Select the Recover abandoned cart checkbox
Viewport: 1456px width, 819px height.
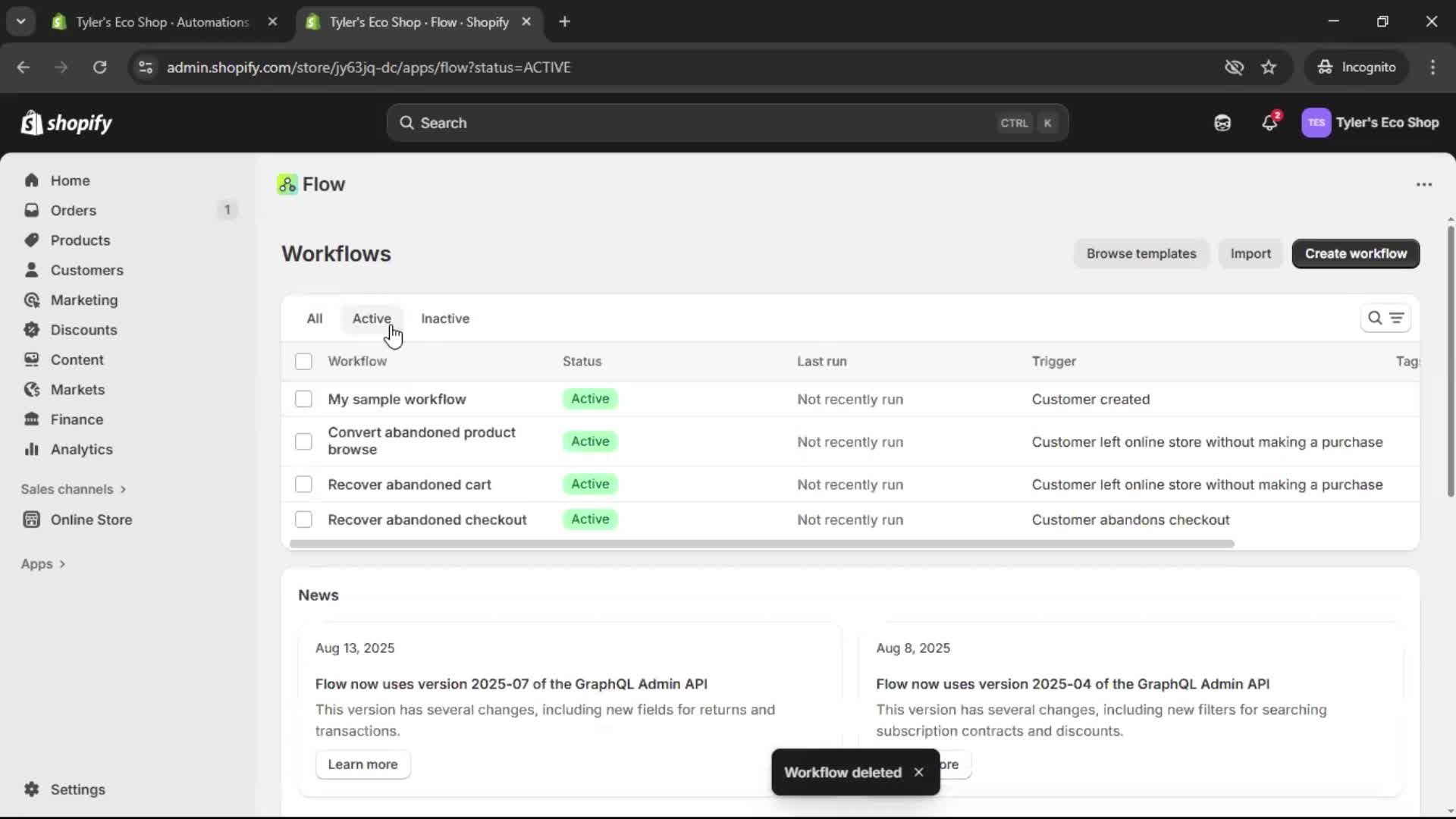coord(303,484)
